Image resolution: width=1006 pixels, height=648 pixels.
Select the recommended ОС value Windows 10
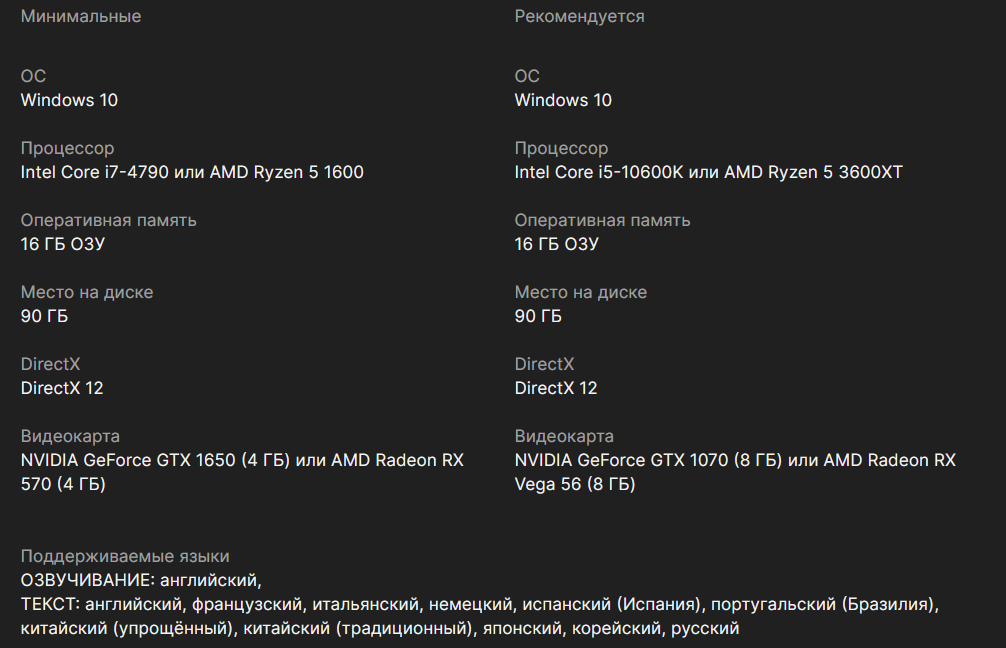coord(563,100)
